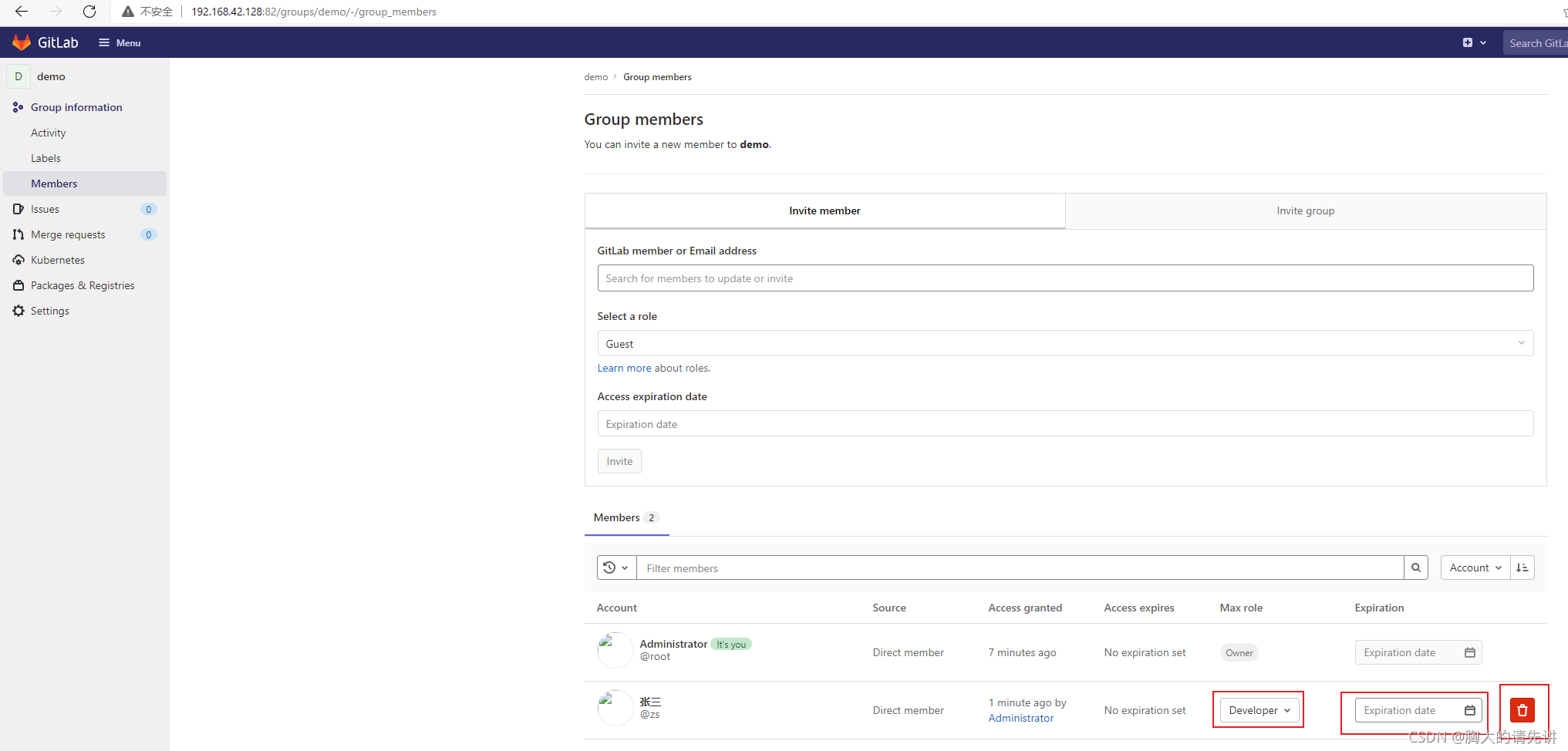This screenshot has height=751, width=1568.
Task: Focus the Filter members field
Action: (x=1020, y=567)
